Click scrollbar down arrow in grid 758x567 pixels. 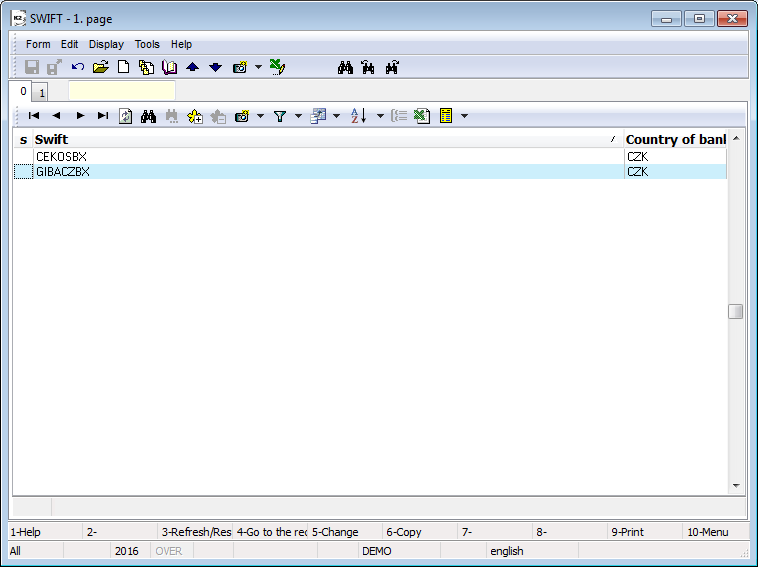736,485
